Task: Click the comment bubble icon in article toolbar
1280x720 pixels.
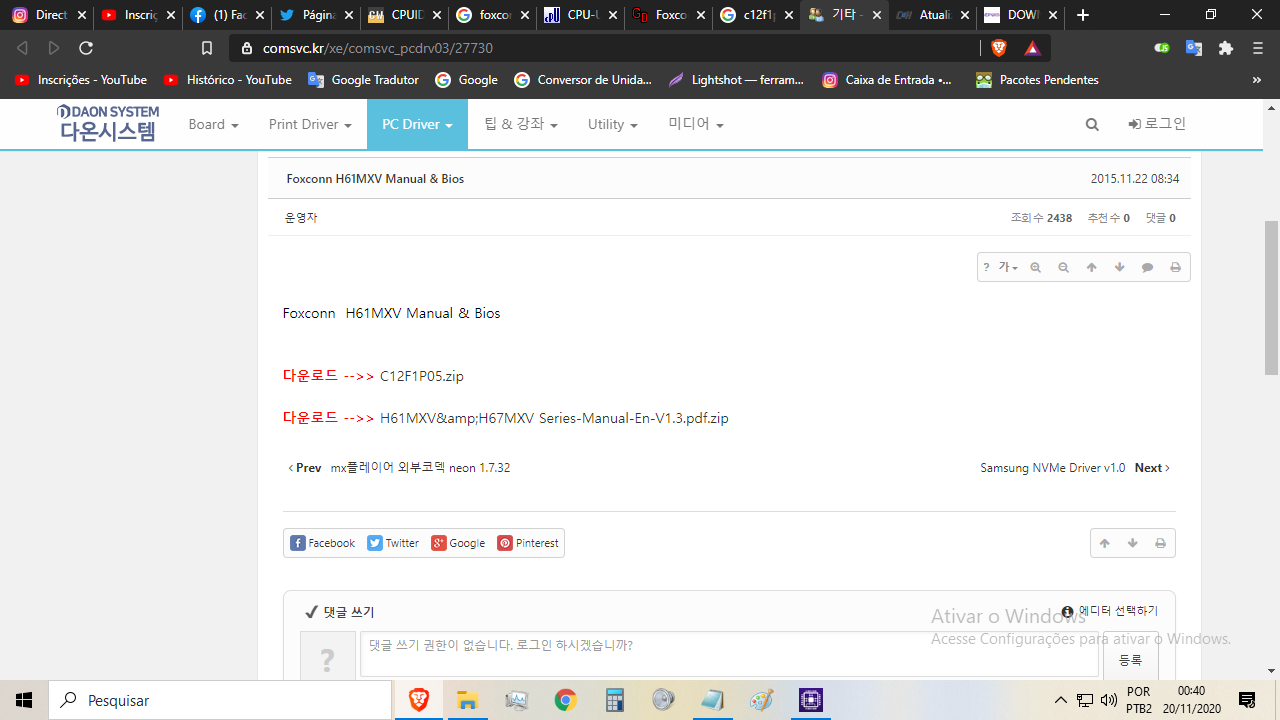Action: (x=1148, y=267)
